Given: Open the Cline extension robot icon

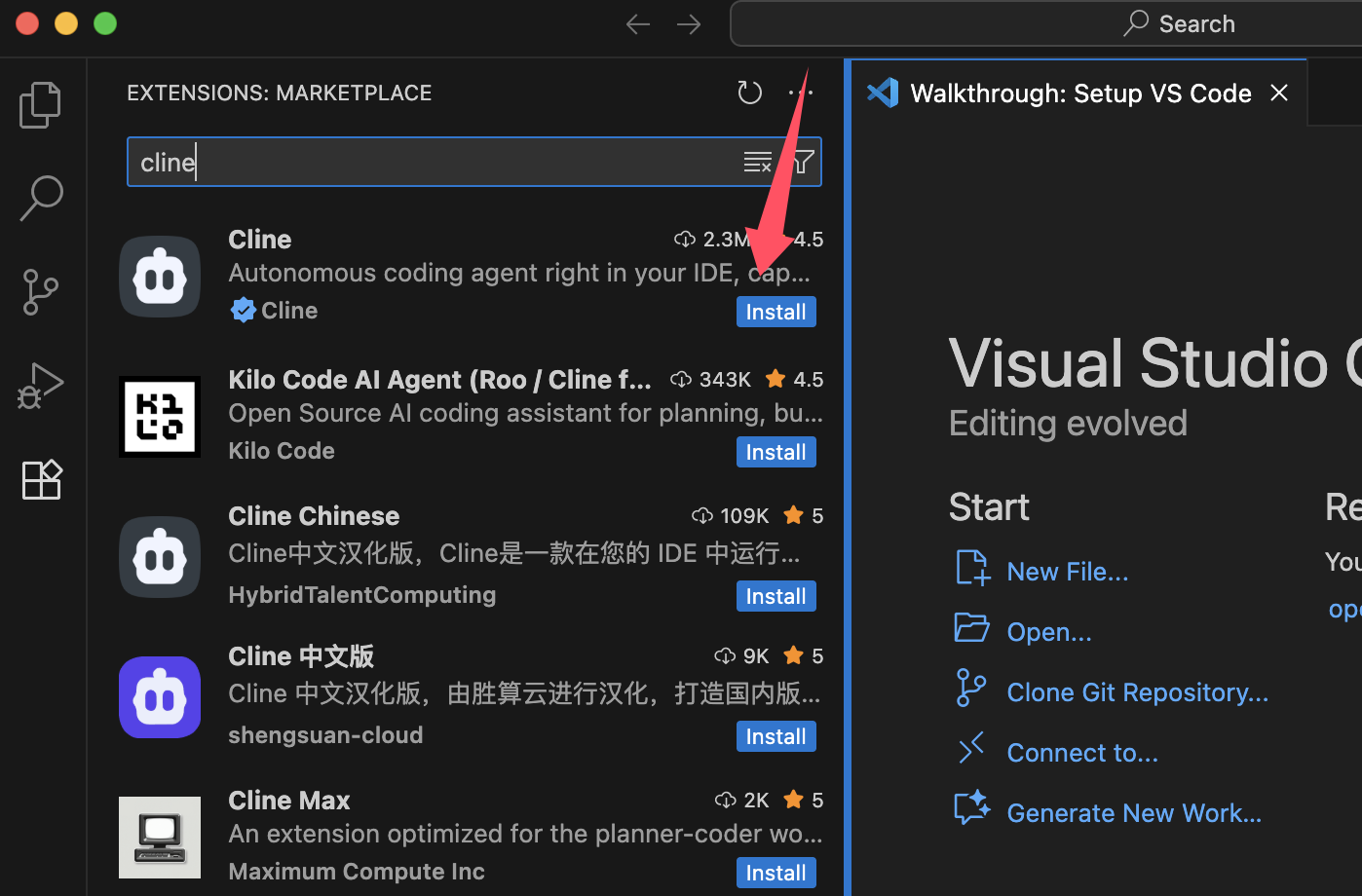Looking at the screenshot, I should click(160, 277).
